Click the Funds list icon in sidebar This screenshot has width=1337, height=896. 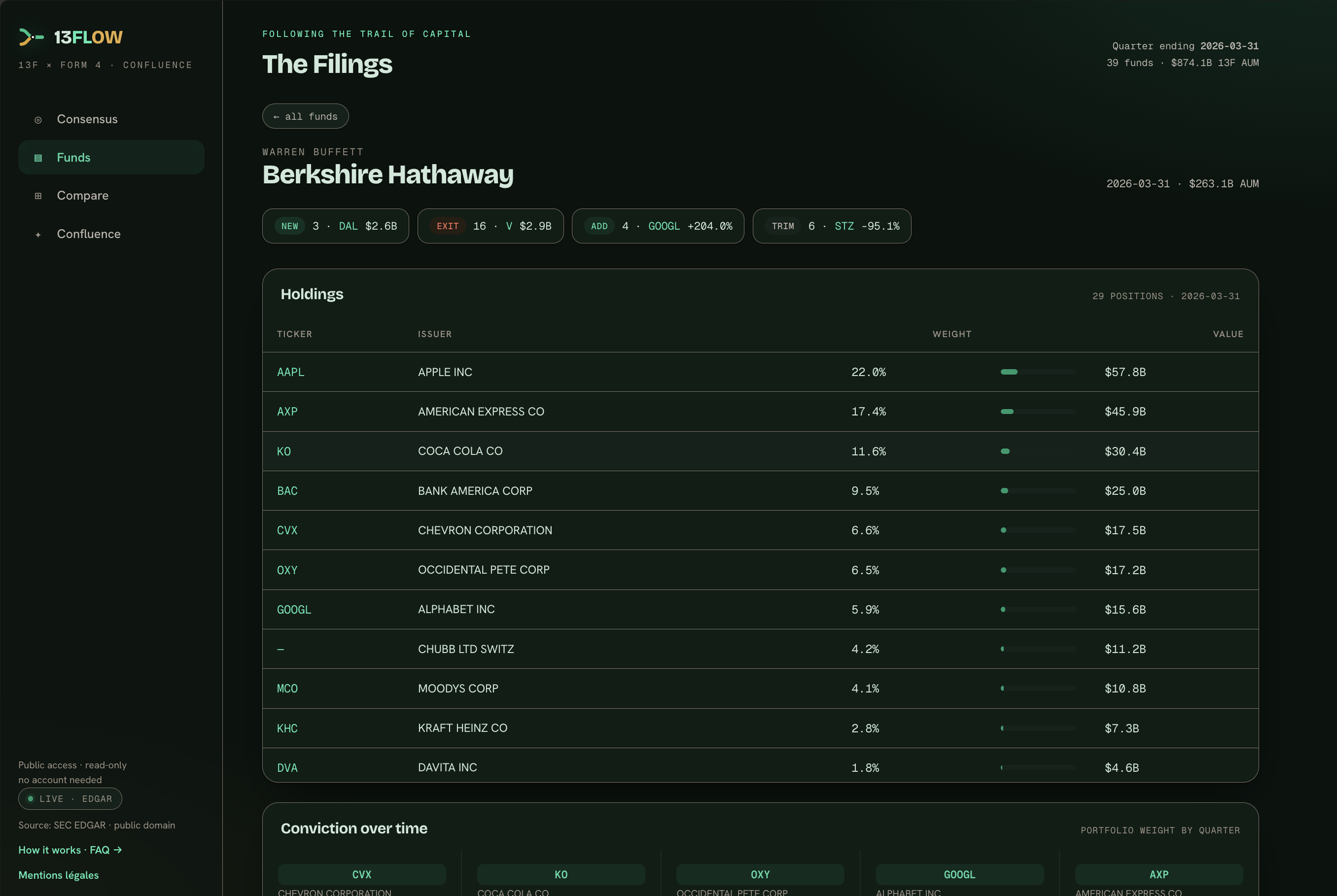point(38,158)
